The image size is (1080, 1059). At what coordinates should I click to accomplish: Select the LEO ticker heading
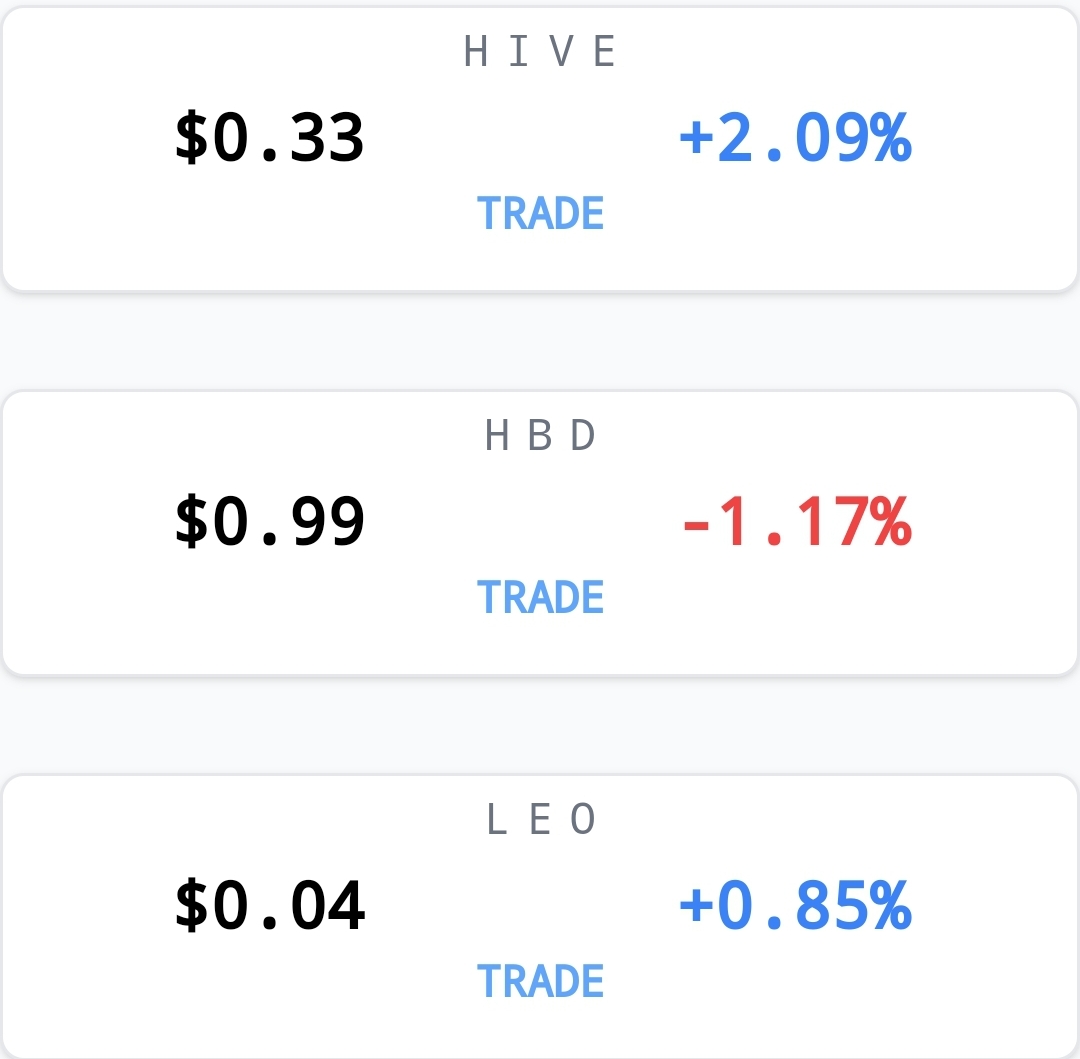coord(540,819)
